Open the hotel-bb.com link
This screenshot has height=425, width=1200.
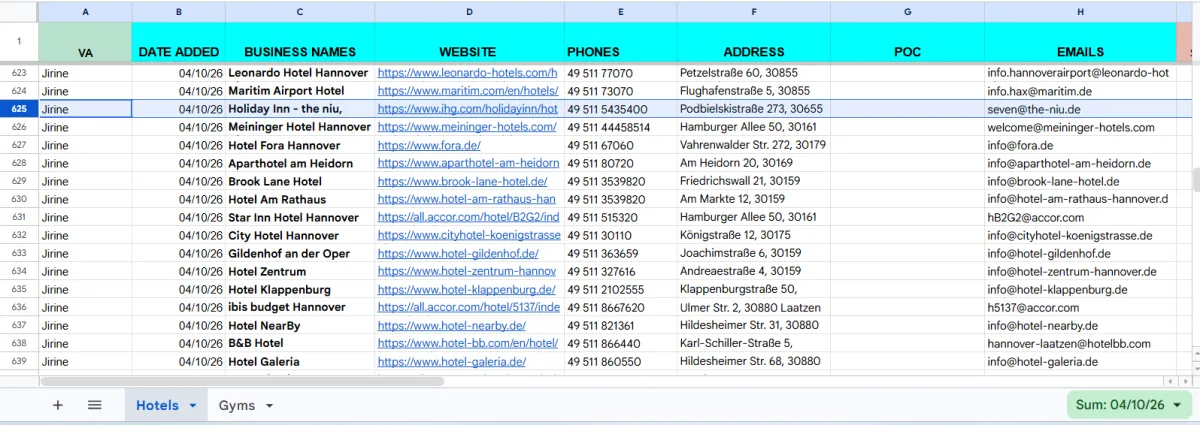point(467,343)
